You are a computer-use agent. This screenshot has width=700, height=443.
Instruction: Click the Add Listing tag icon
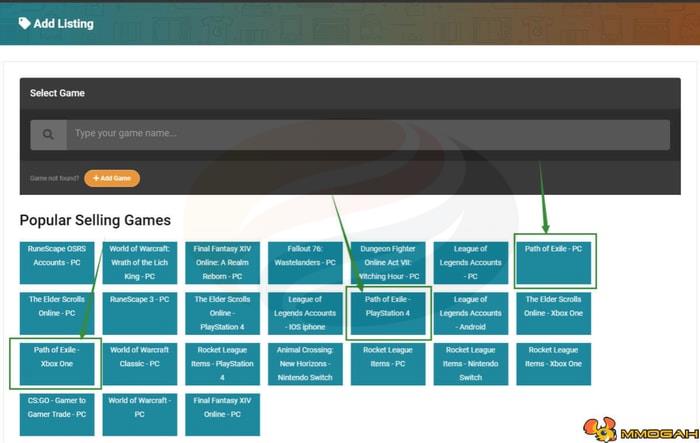point(24,23)
